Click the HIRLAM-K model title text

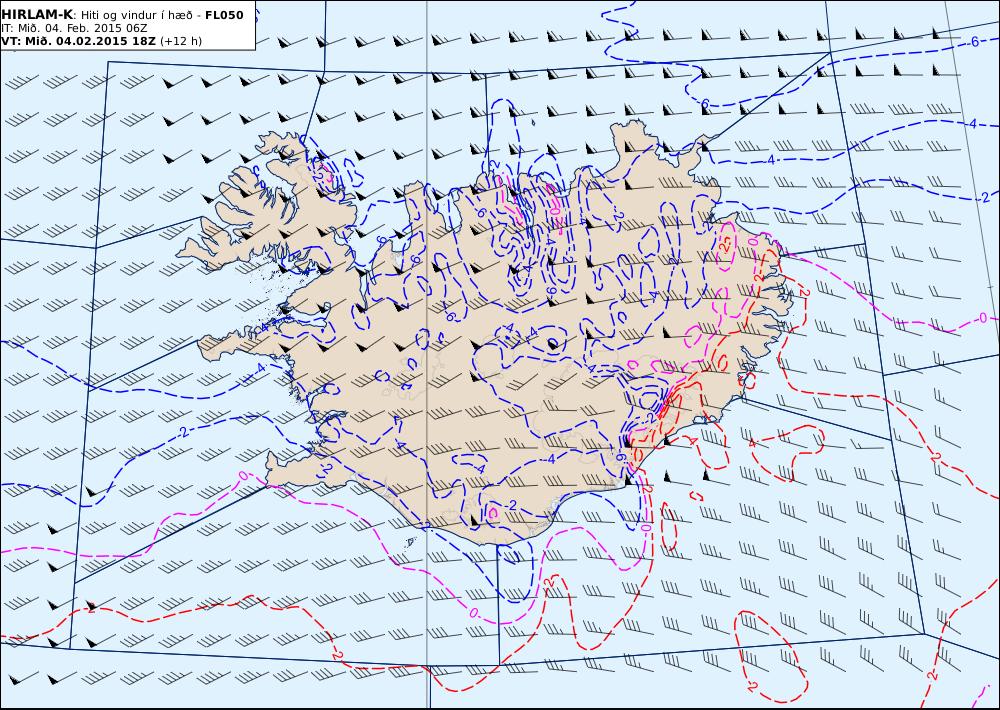[x=37, y=15]
